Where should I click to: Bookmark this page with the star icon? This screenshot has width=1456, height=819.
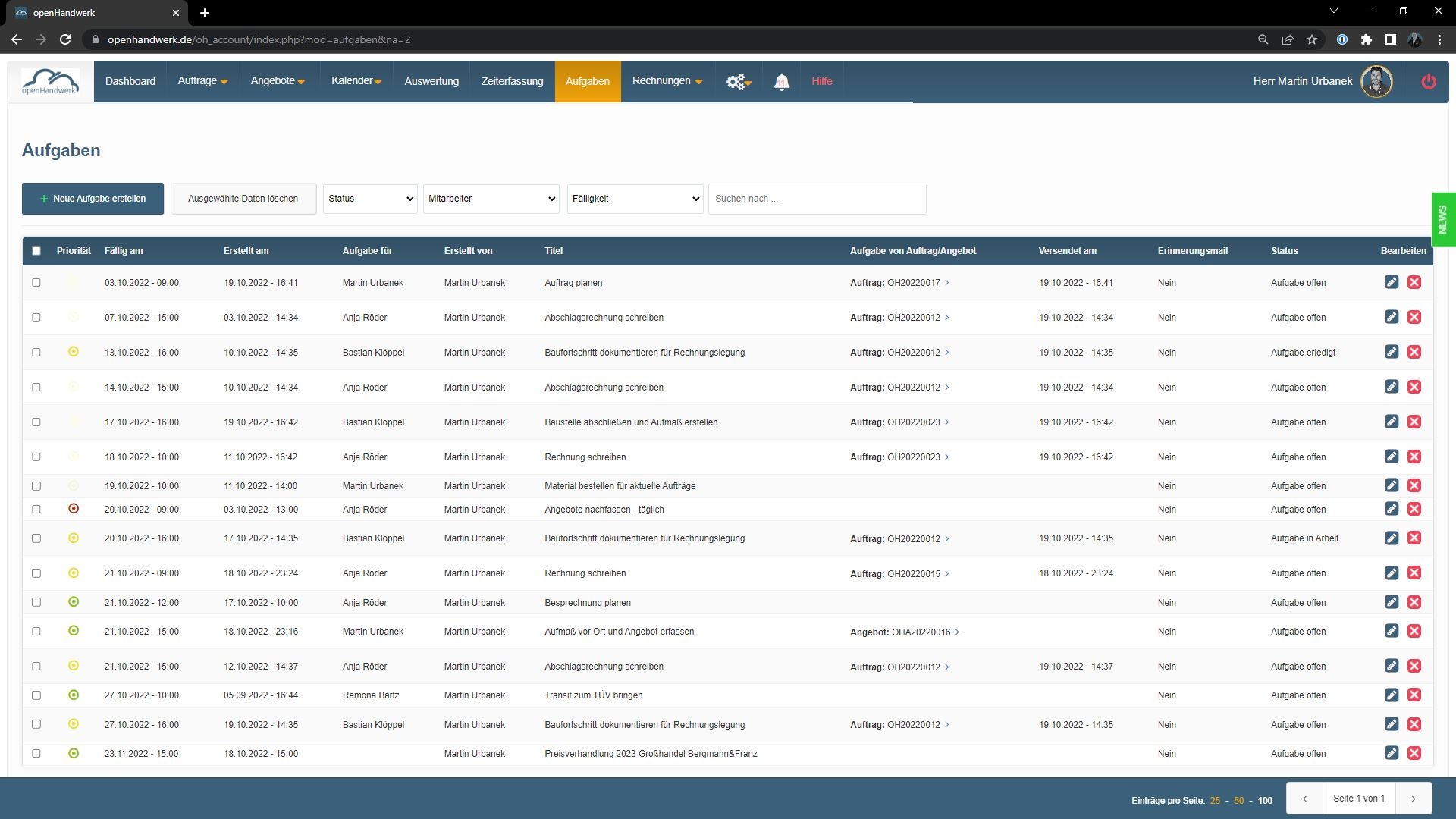point(1311,39)
